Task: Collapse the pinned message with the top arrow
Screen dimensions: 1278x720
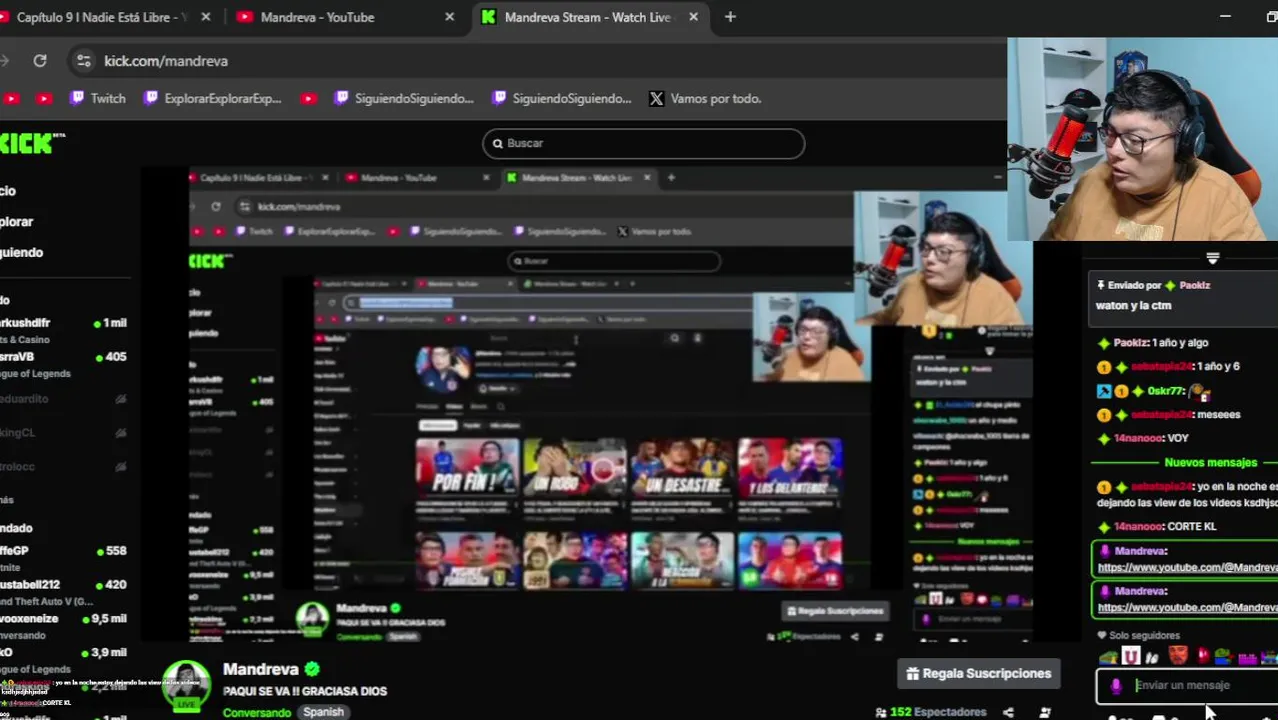Action: pos(1213,258)
